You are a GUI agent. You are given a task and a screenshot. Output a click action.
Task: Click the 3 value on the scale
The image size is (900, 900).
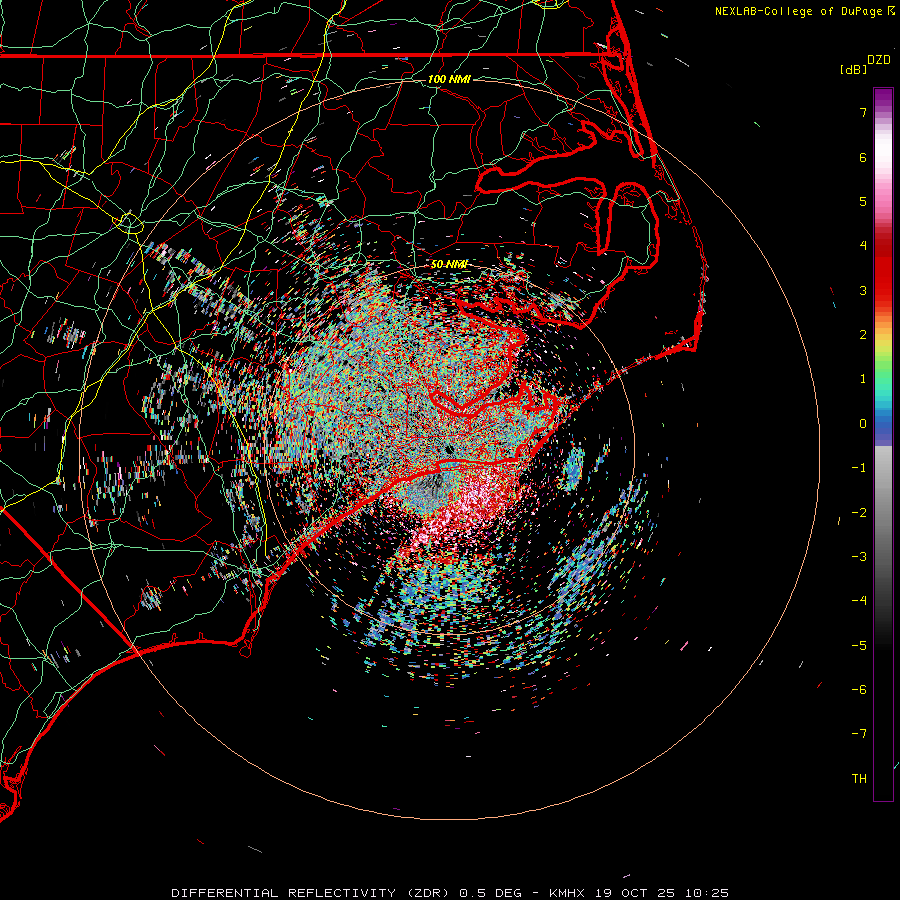[863, 290]
